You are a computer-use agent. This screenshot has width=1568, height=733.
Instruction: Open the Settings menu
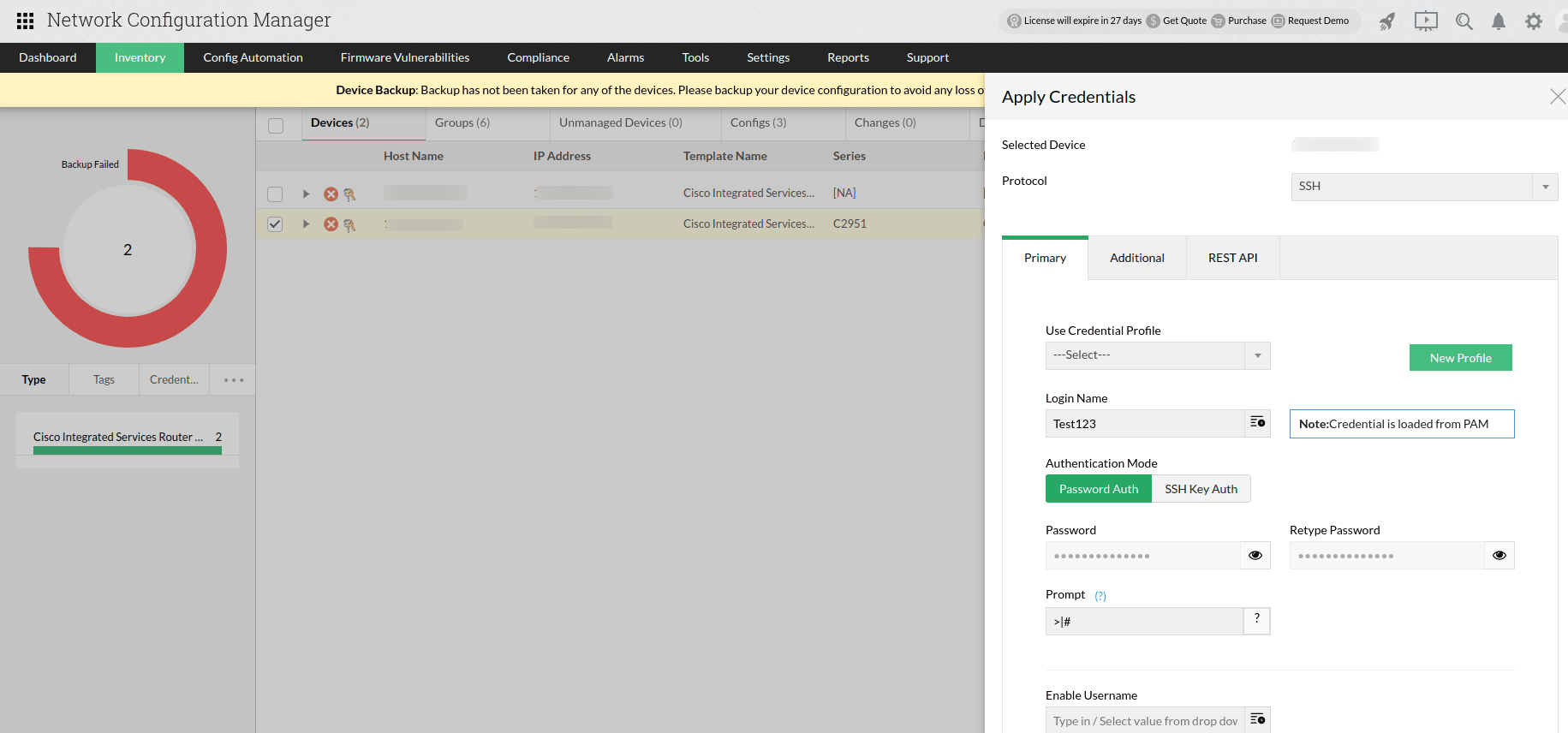[768, 57]
